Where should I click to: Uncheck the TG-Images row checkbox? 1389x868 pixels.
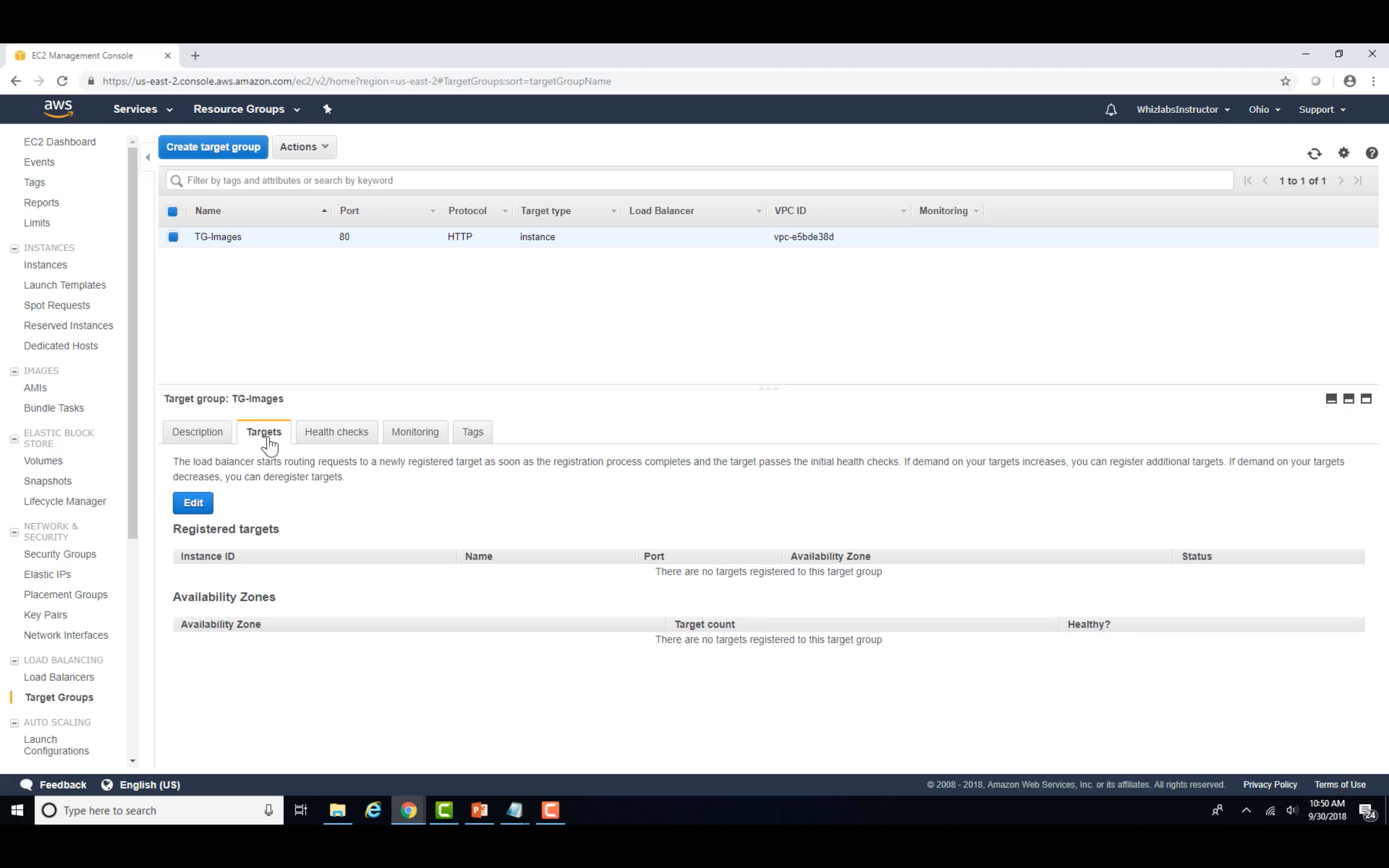coord(173,237)
